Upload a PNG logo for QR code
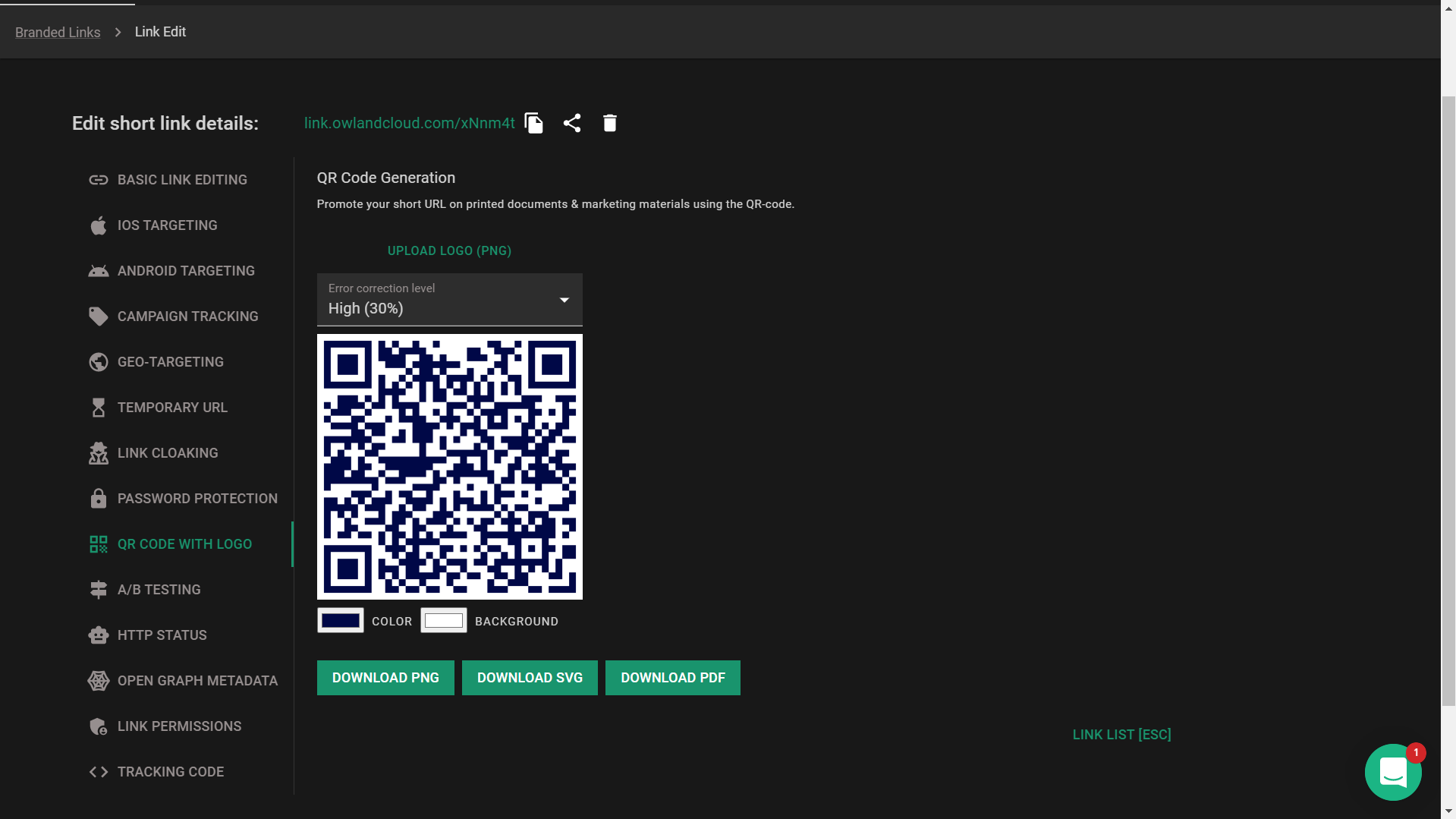The width and height of the screenshot is (1456, 819). point(450,251)
